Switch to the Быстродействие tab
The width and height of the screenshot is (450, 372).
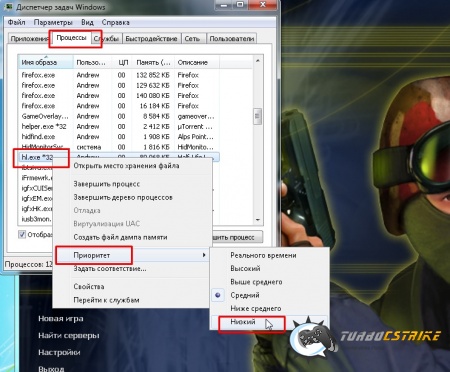tap(151, 39)
